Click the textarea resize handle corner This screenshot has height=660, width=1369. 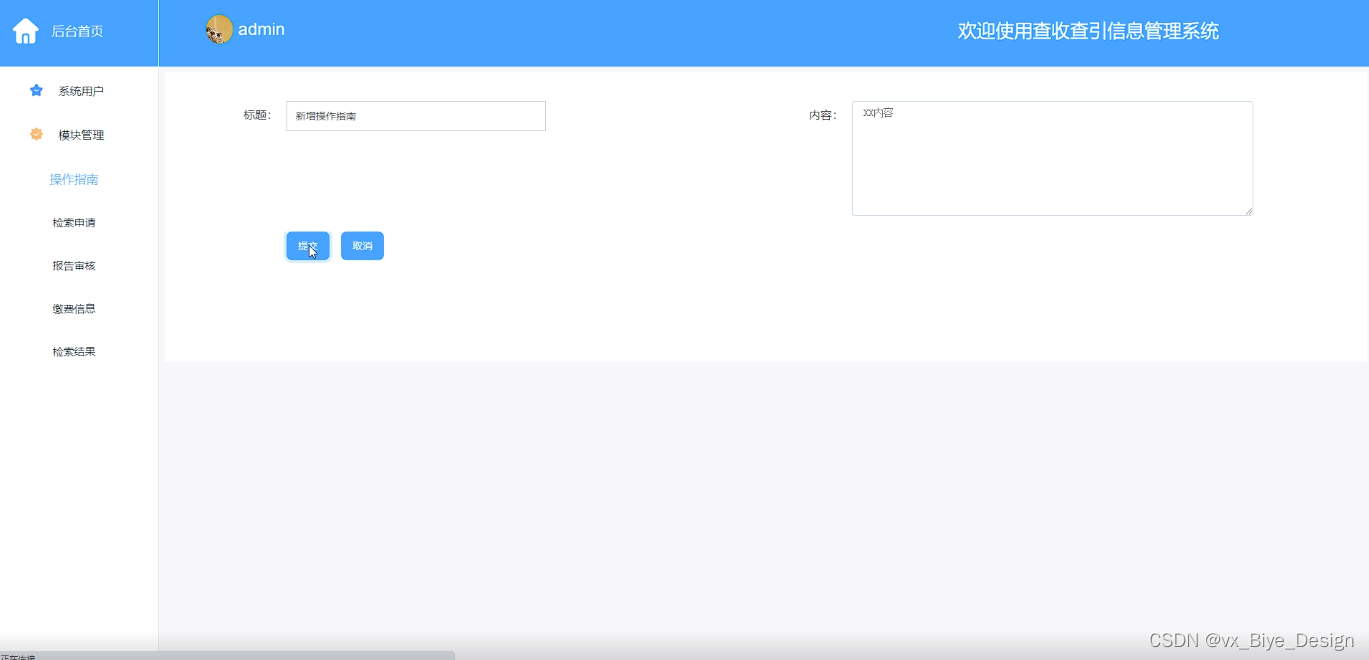point(1248,210)
